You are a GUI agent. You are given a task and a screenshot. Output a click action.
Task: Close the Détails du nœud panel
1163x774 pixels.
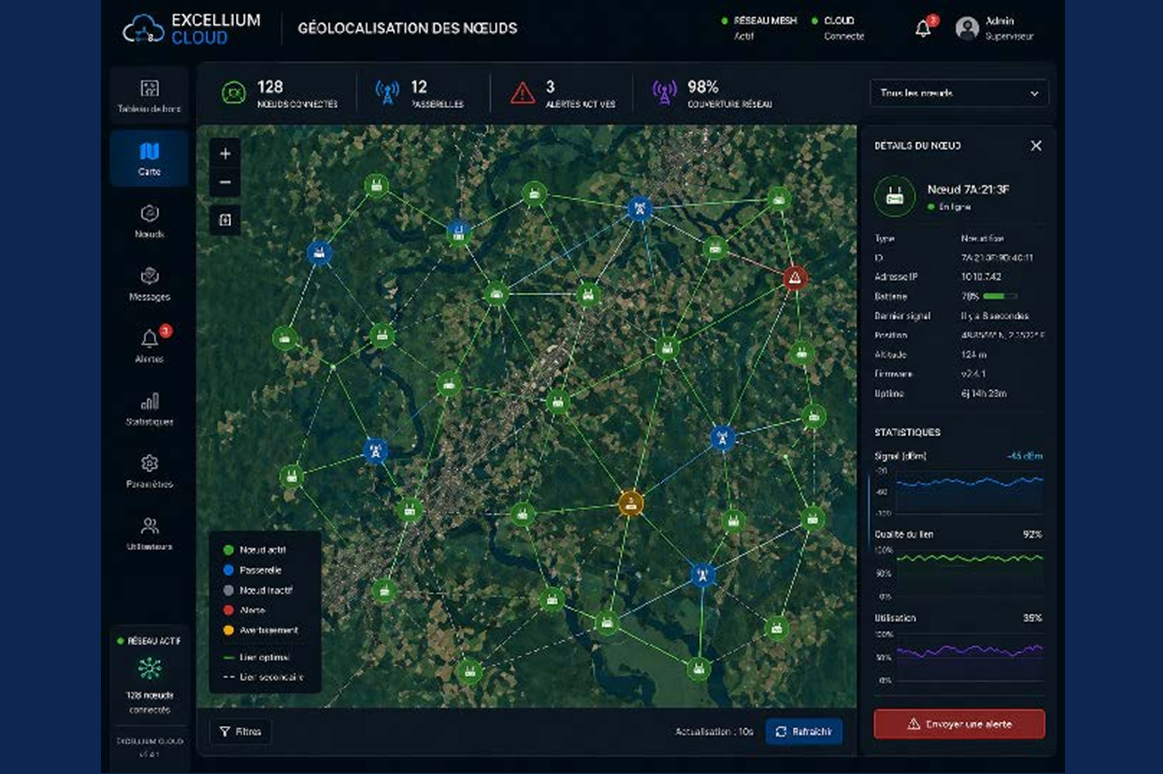[x=1036, y=146]
